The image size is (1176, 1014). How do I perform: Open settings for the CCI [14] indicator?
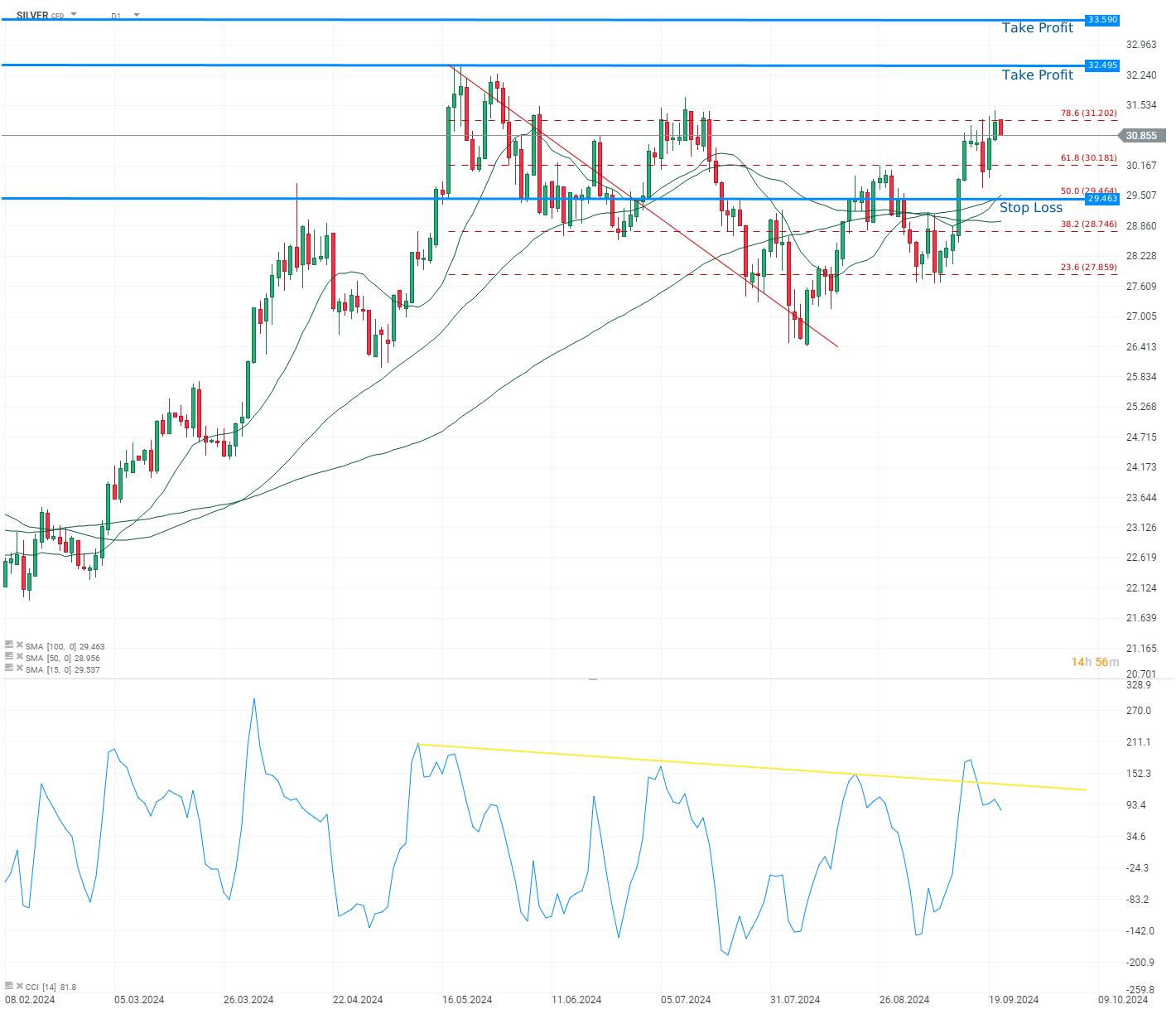click(x=8, y=986)
